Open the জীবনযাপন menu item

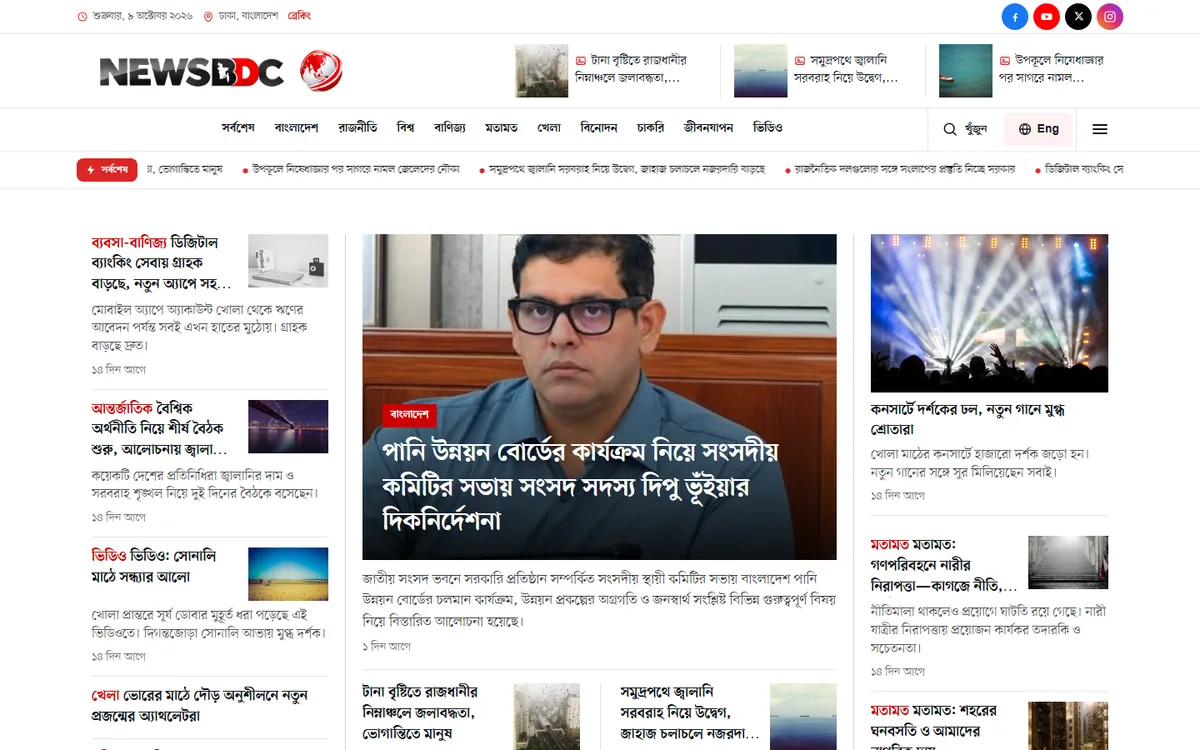pos(709,128)
